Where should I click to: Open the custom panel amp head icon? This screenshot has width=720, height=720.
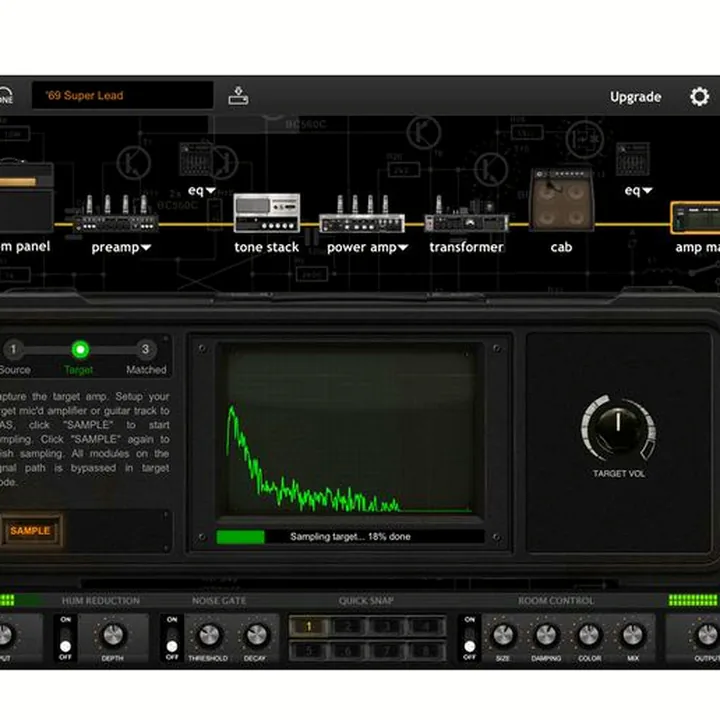pos(27,195)
